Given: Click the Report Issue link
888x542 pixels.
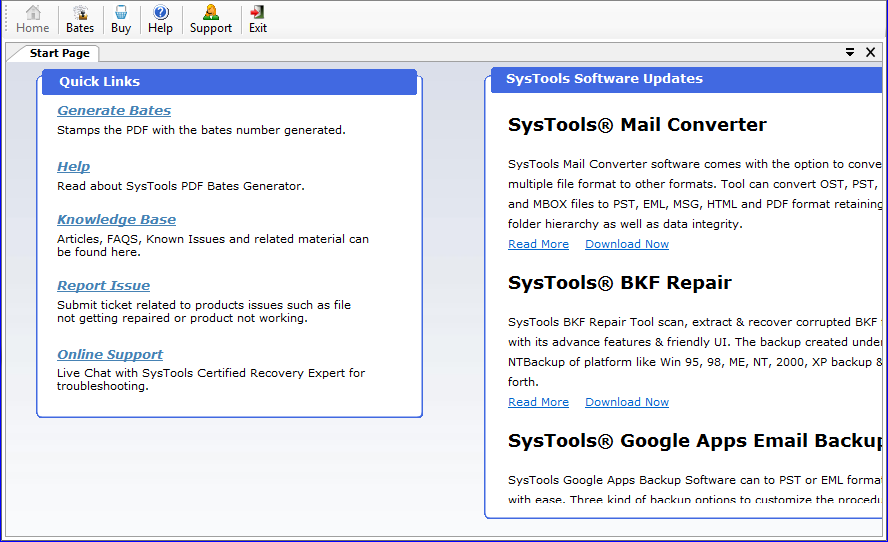Looking at the screenshot, I should [x=104, y=285].
